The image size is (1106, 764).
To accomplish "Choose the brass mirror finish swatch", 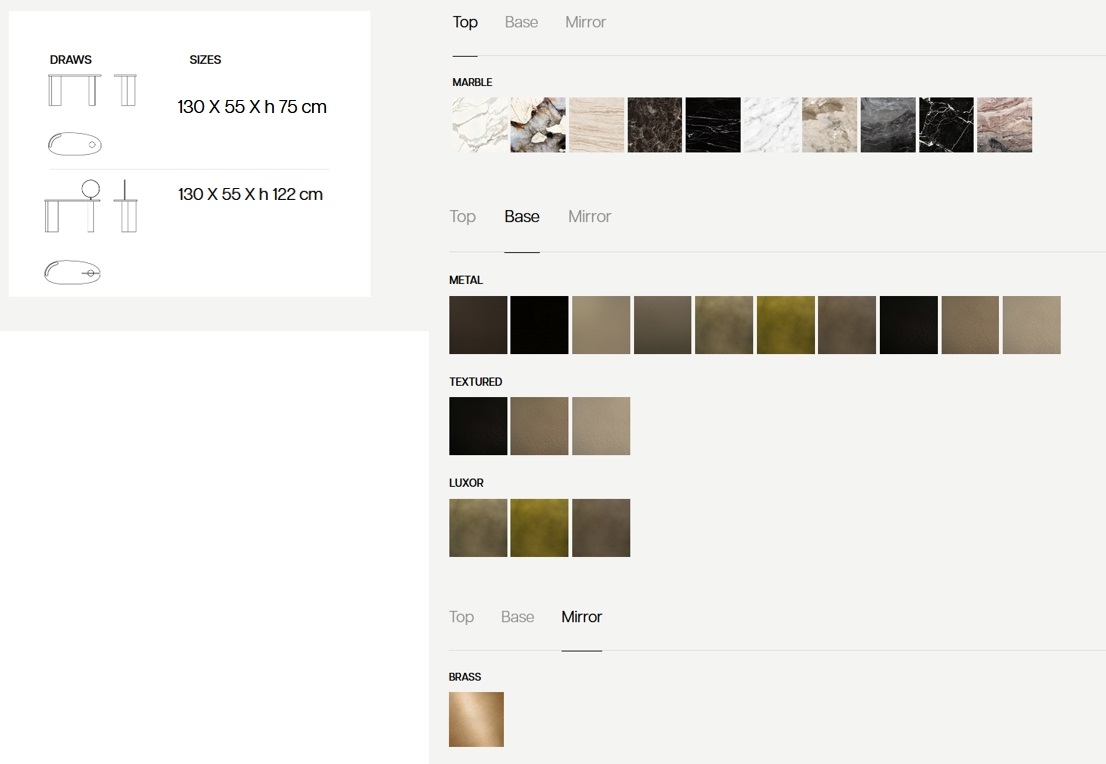I will click(476, 720).
